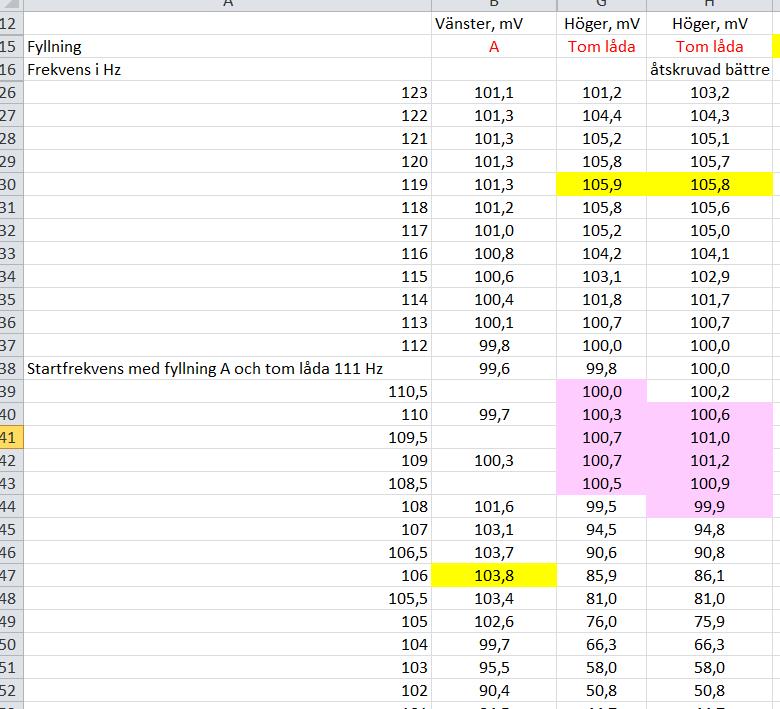
Task: Select the row 12 header
Action: coord(10,23)
